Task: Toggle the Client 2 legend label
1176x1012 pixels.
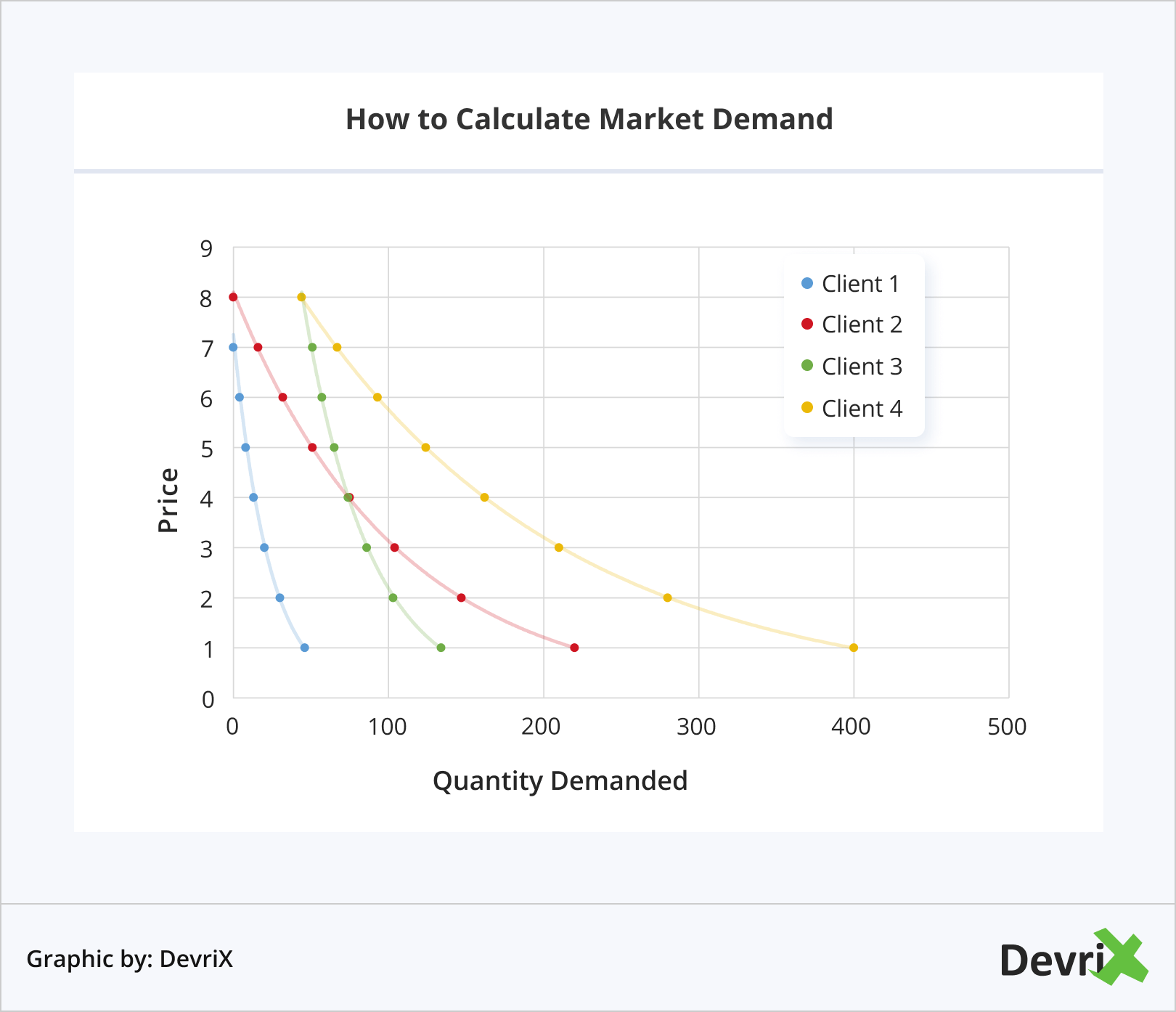Action: point(862,325)
